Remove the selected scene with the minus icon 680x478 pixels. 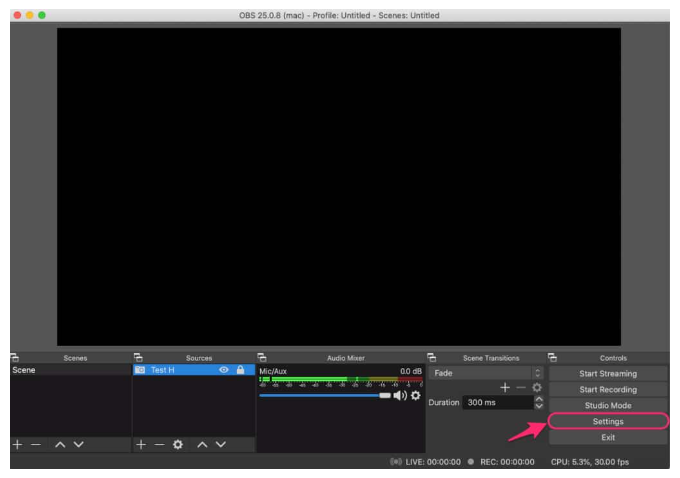(x=36, y=445)
